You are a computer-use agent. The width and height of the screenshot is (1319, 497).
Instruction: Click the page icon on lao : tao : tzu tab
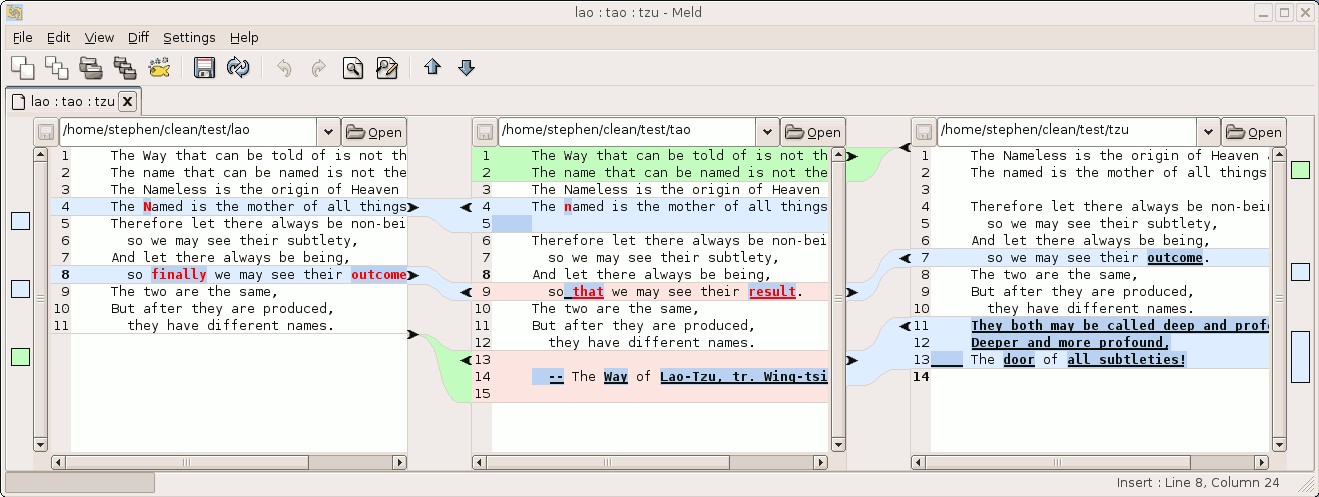[18, 101]
